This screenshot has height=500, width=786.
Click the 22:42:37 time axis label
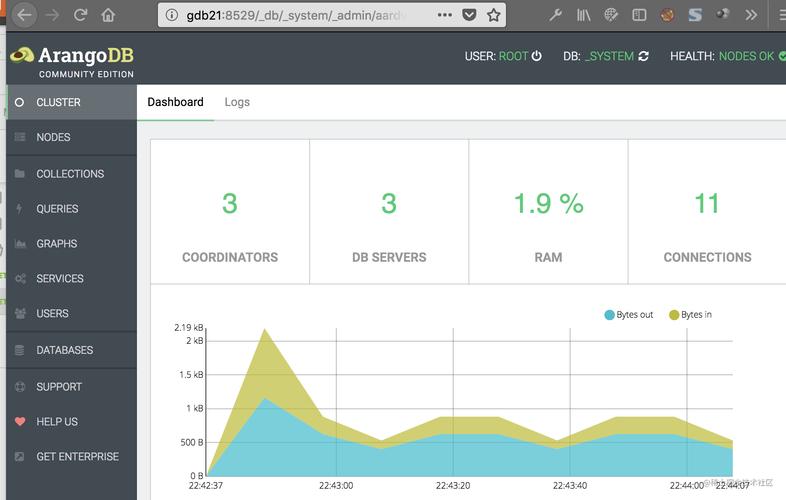tap(206, 485)
